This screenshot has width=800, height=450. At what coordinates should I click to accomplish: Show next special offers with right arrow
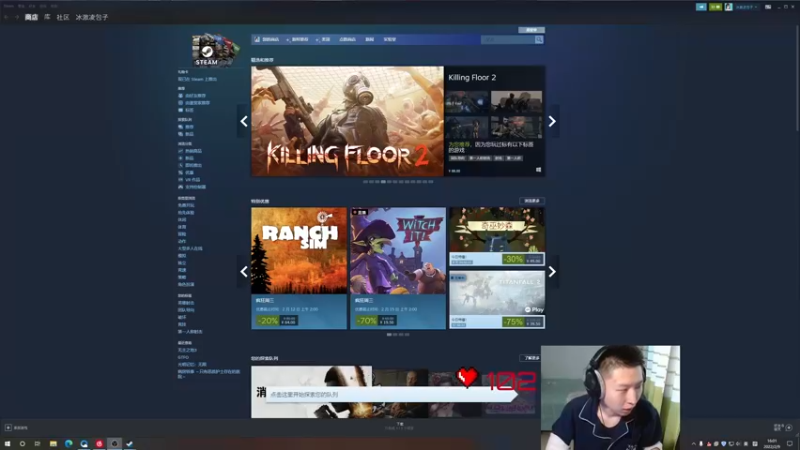(552, 271)
